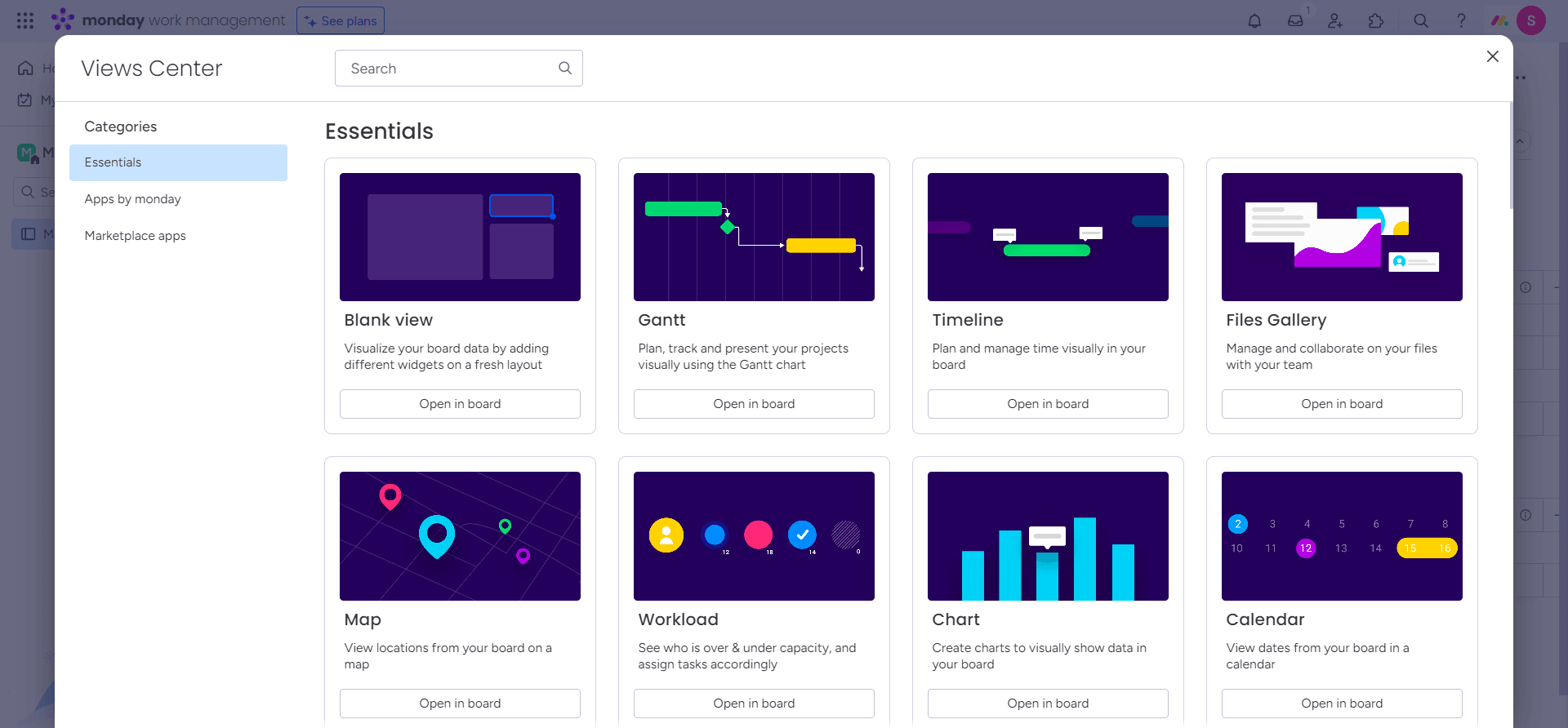Click the invite members icon
The image size is (1568, 728).
pos(1335,21)
